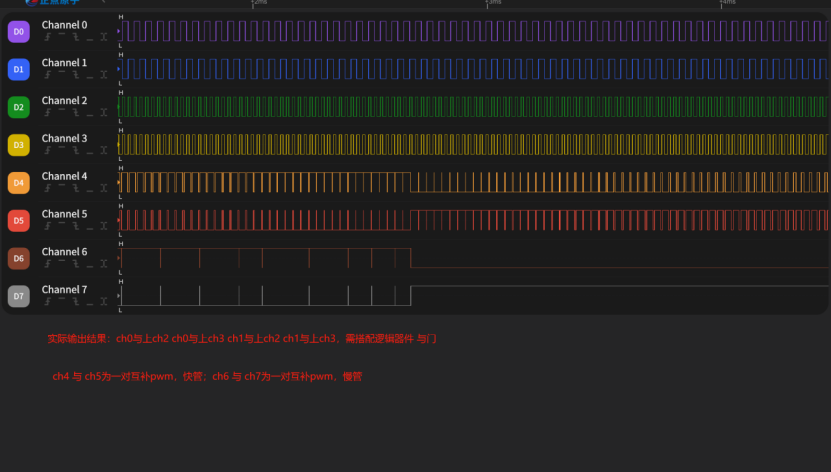Toggle rising edge trigger on Channel 7
Image resolution: width=831 pixels, height=472 pixels.
click(47, 301)
